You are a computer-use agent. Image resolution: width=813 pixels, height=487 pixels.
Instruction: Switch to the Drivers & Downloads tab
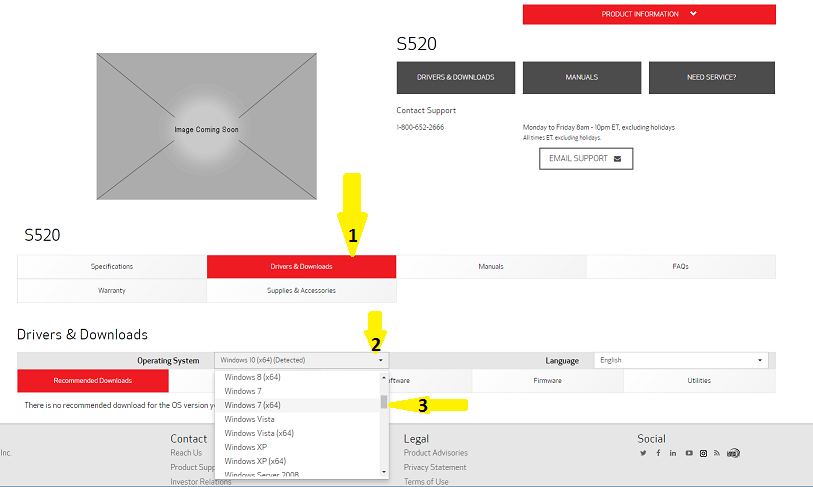click(301, 266)
